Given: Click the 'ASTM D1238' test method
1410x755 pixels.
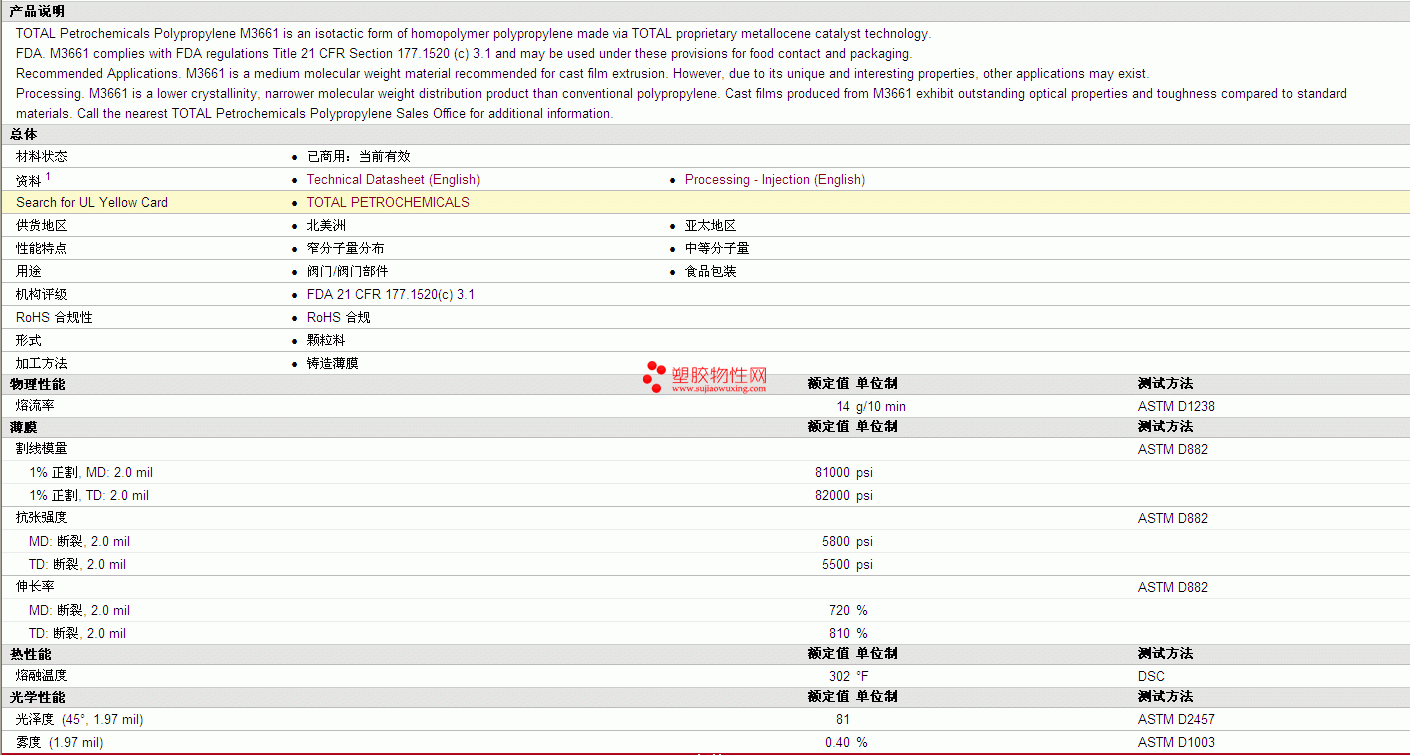Looking at the screenshot, I should coord(1177,406).
